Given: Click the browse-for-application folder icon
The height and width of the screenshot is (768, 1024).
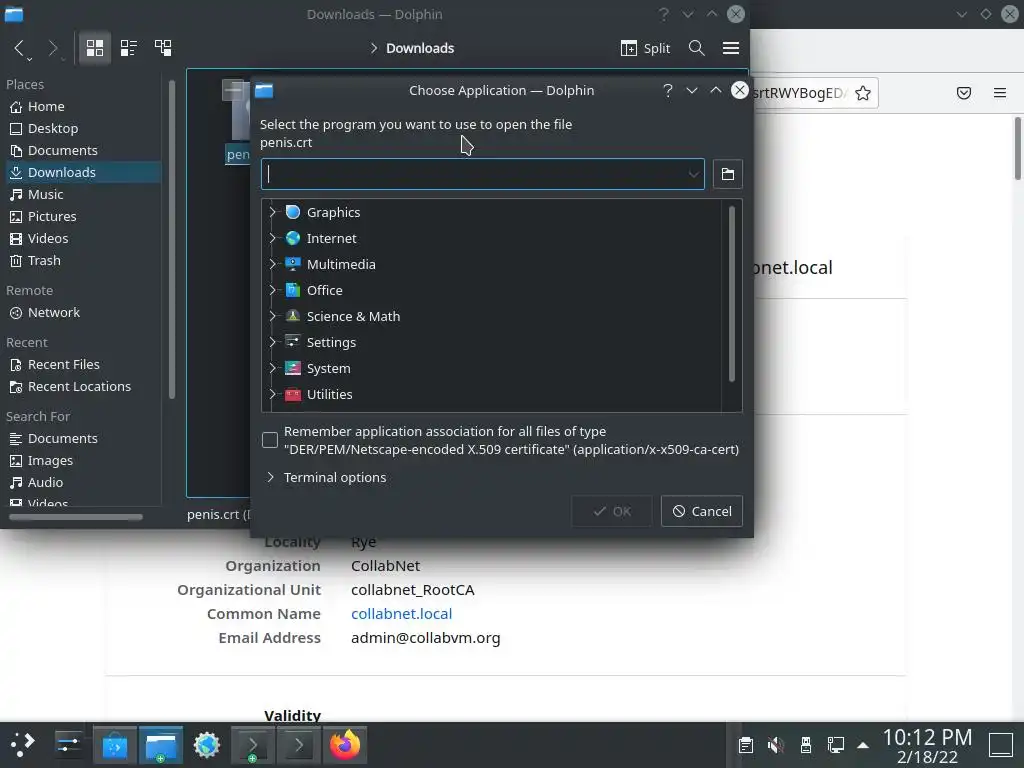Looking at the screenshot, I should click(x=728, y=174).
